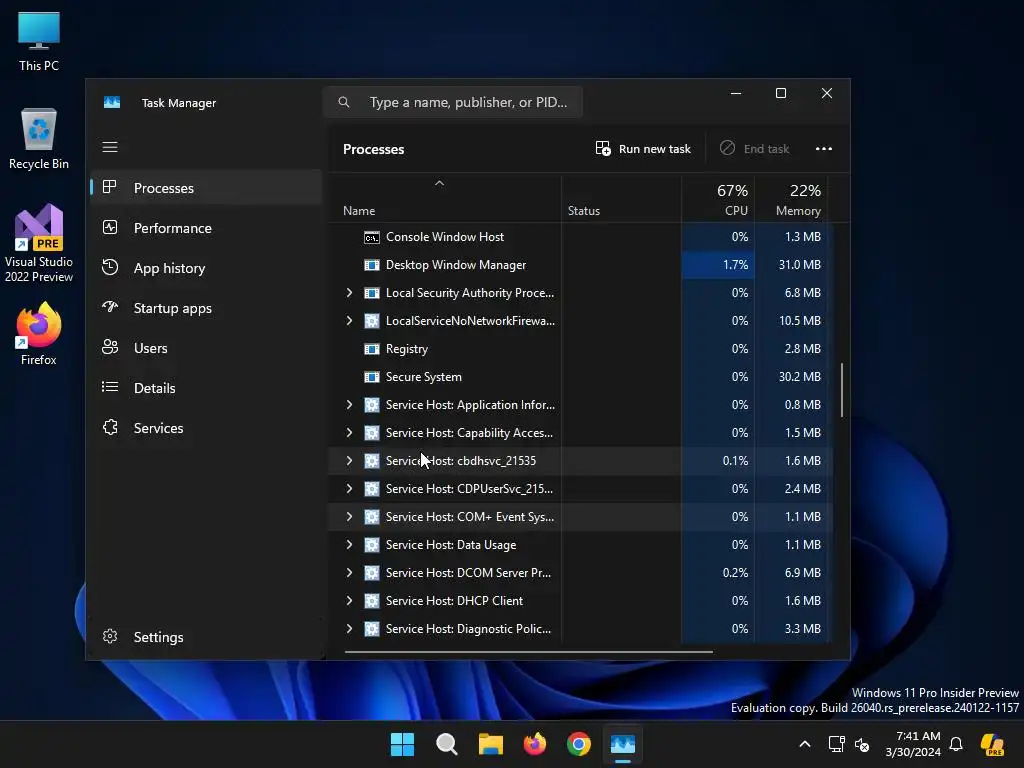Click the Service Host: DHCP Client gear icon
The width and height of the screenshot is (1024, 768).
(x=372, y=601)
